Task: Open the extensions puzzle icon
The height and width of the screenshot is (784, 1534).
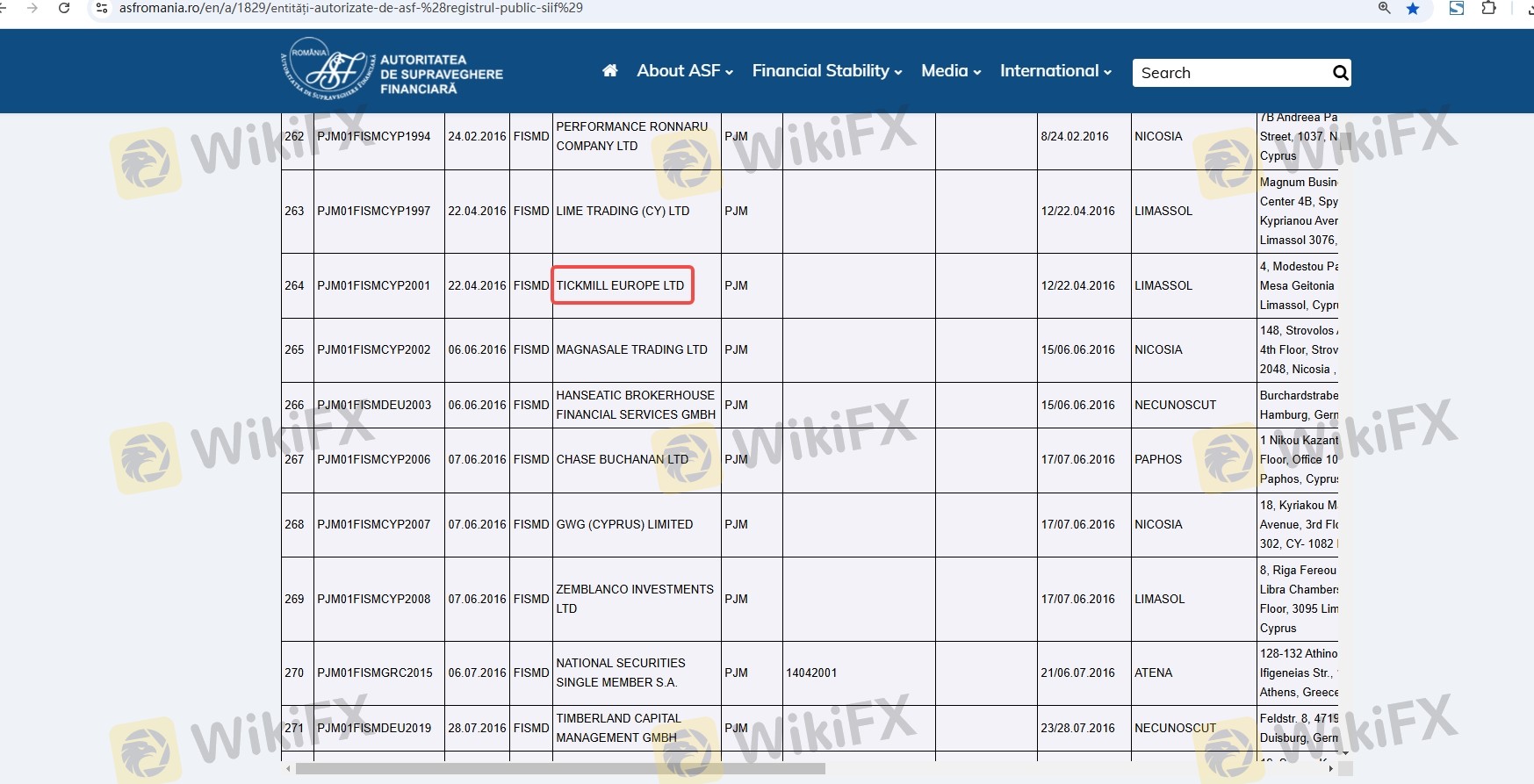Action: (x=1488, y=9)
